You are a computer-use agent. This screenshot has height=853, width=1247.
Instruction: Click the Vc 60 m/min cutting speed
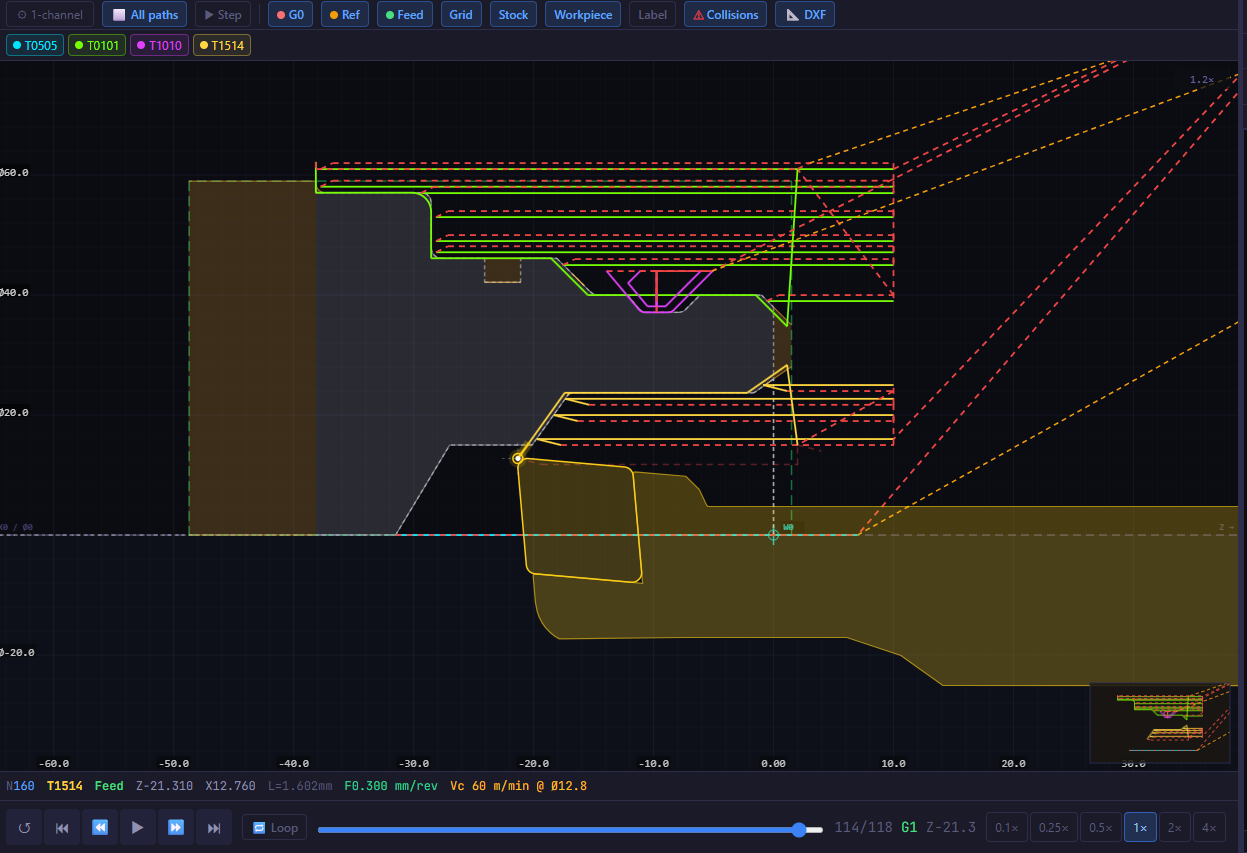point(518,786)
